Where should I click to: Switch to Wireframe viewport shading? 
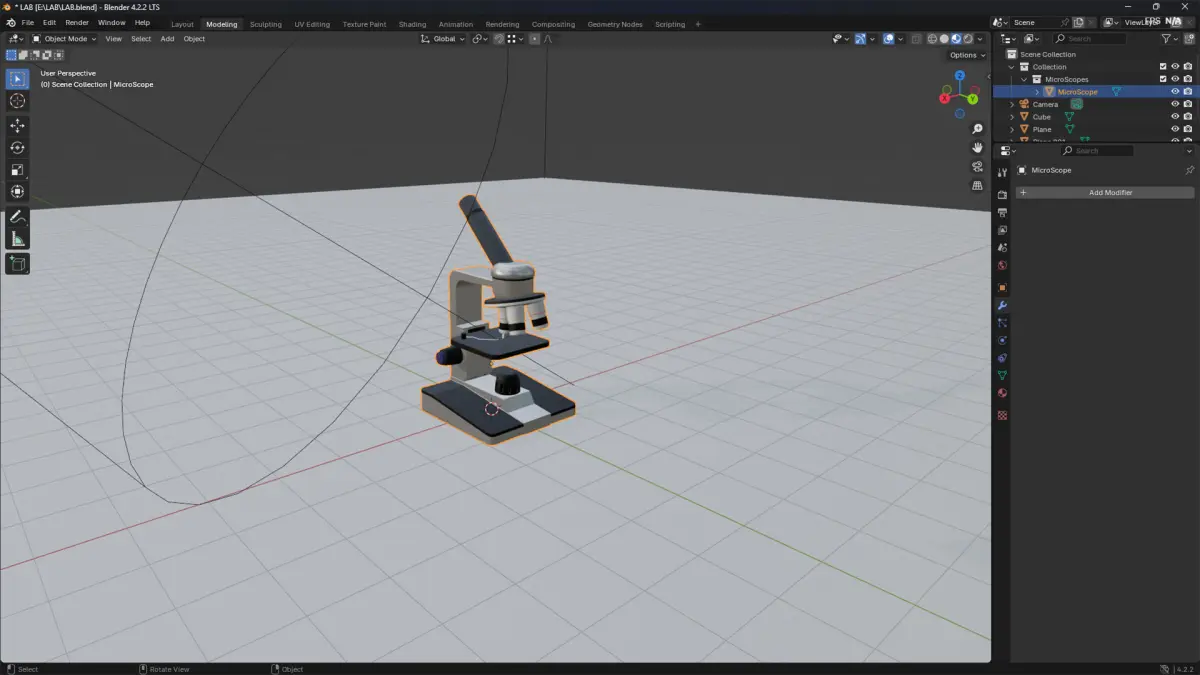(932, 39)
